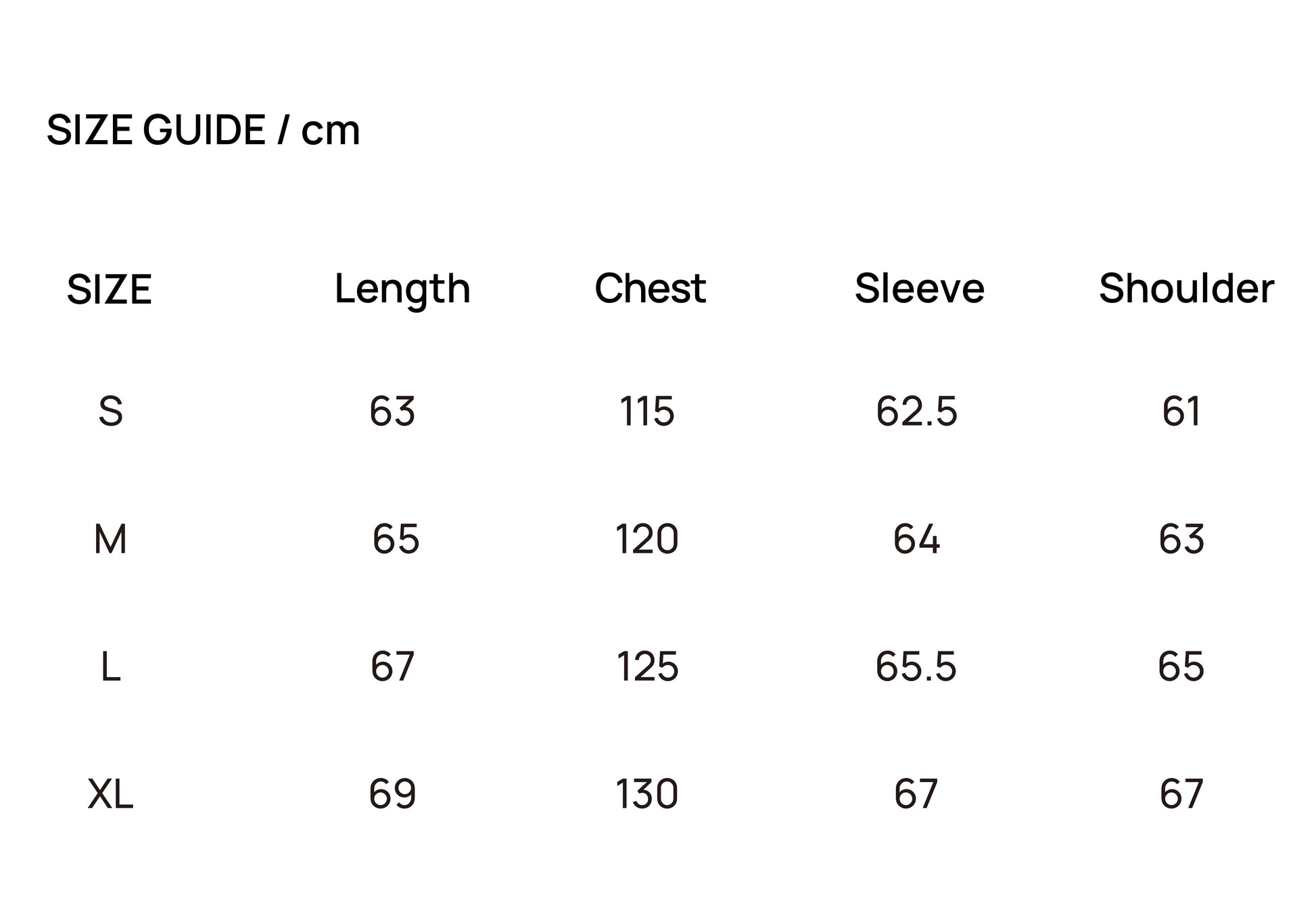1316x901 pixels.
Task: Click the sleeve value 64
Action: point(916,540)
